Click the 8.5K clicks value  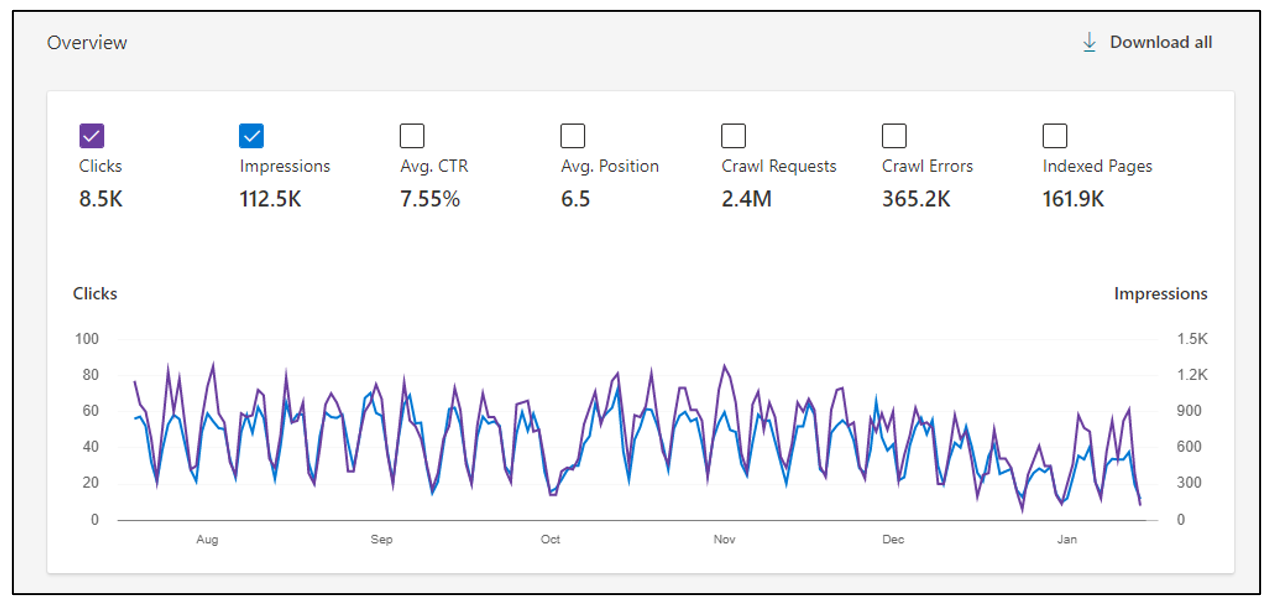click(x=101, y=199)
